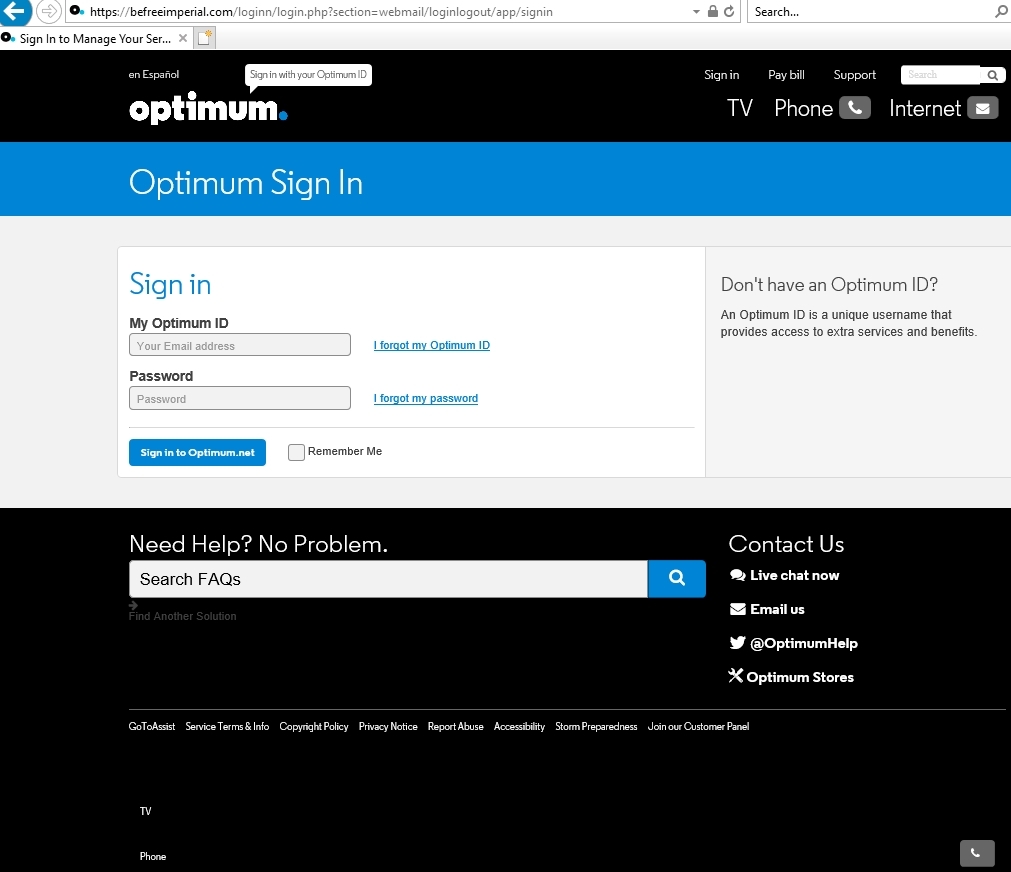The width and height of the screenshot is (1011, 872).
Task: Select the Sign In to Manage Your Services tab
Action: pyautogui.click(x=95, y=37)
